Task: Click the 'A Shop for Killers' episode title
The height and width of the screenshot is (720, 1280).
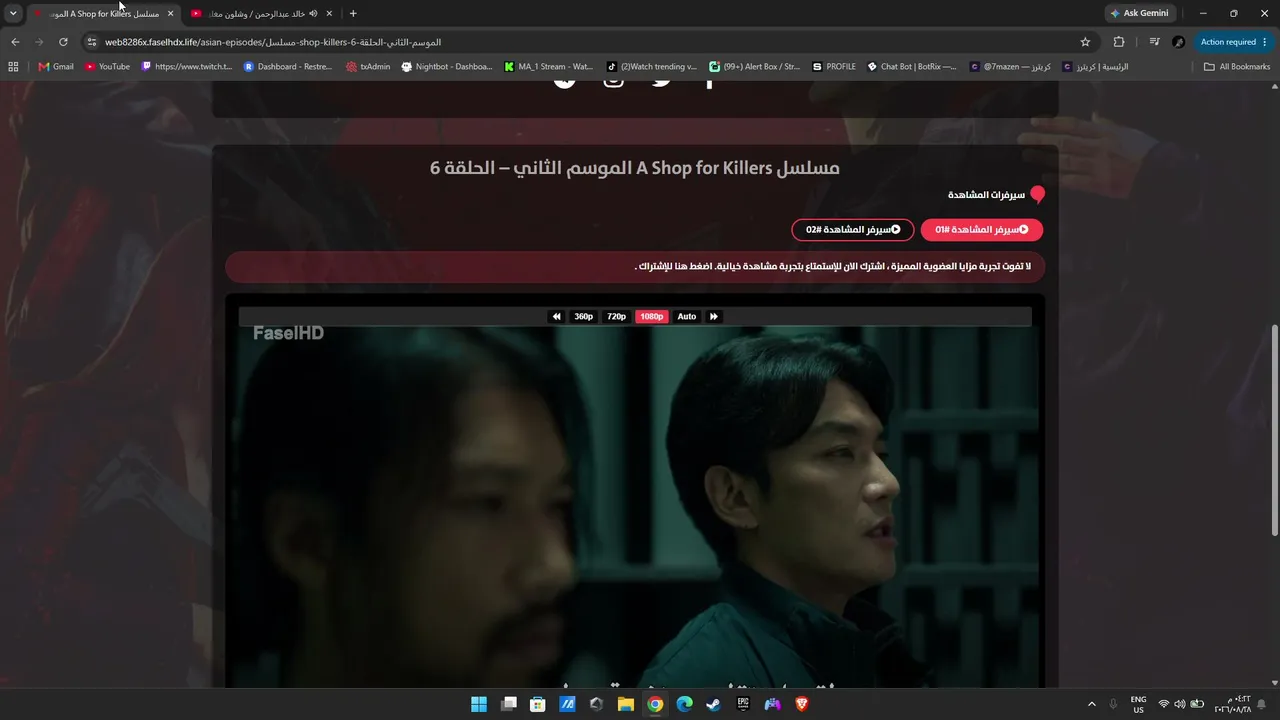Action: pyautogui.click(x=635, y=168)
